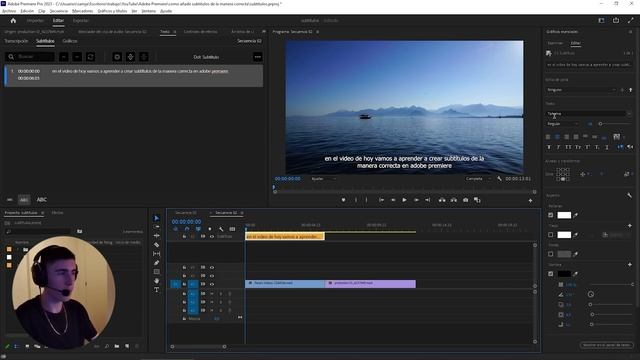Open subtitles panel three-dot options menu
The height and width of the screenshot is (360, 640).
point(258,57)
